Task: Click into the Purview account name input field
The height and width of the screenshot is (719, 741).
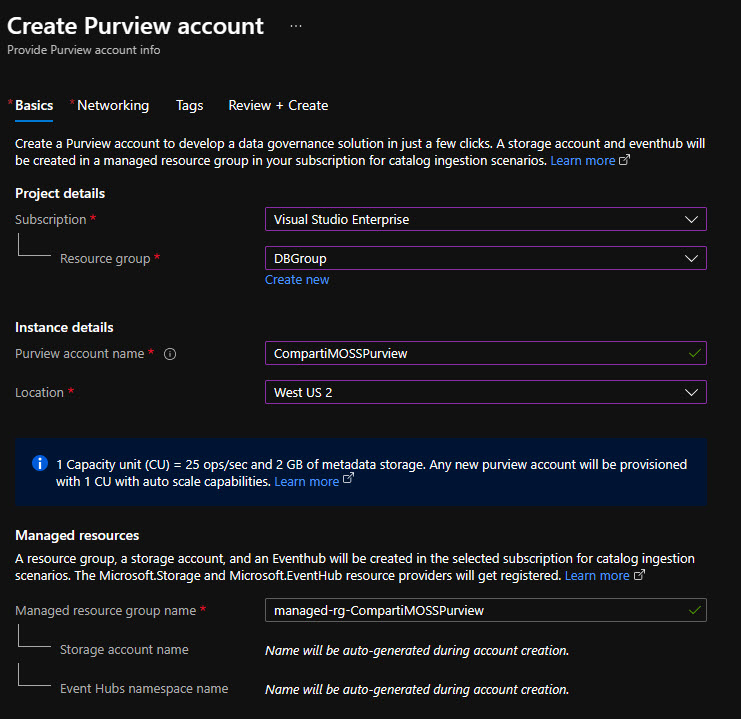Action: (x=486, y=353)
